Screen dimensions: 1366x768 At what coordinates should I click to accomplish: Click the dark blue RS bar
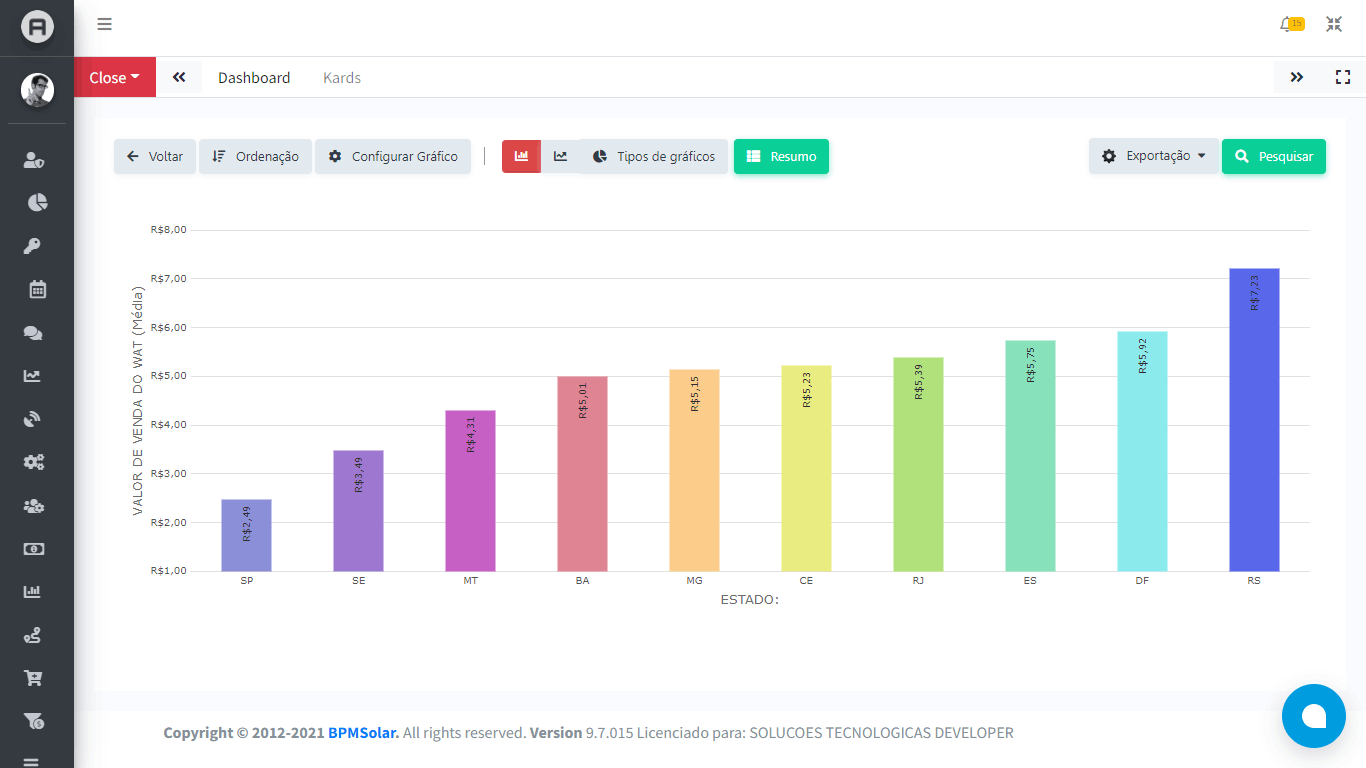(1254, 420)
